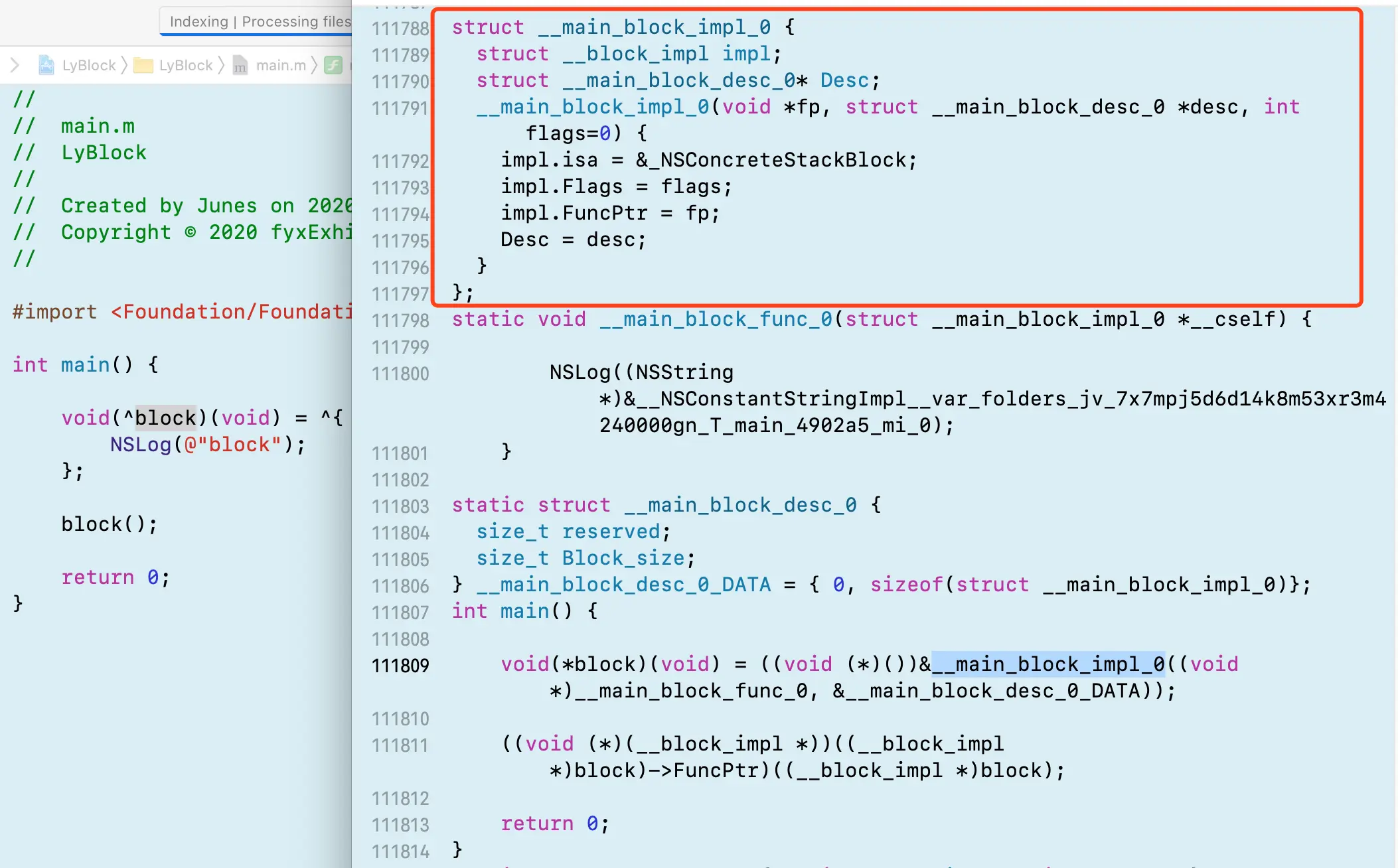Click the block(); call in main.m
1398x868 pixels.
point(110,524)
